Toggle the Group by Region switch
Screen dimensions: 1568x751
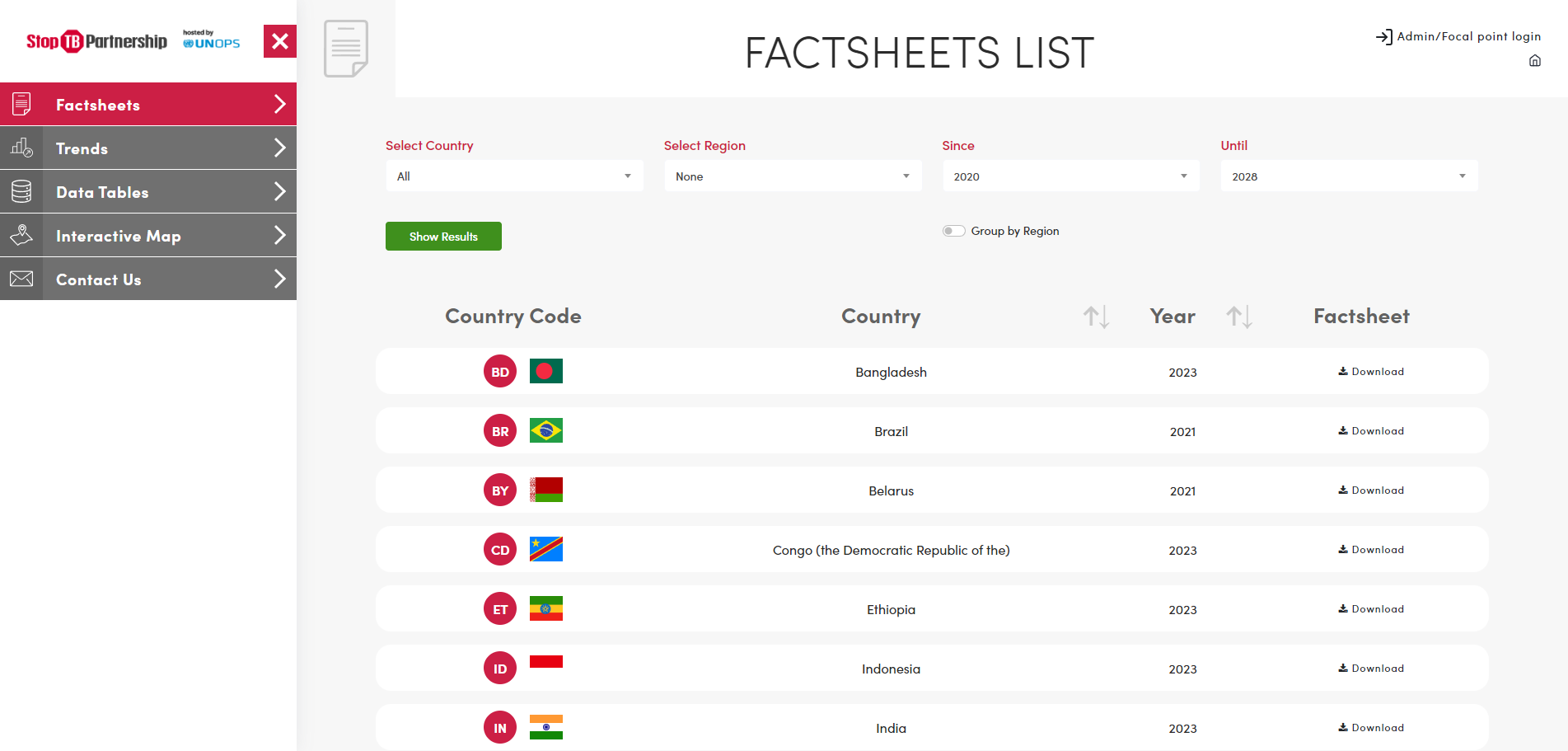(x=953, y=231)
